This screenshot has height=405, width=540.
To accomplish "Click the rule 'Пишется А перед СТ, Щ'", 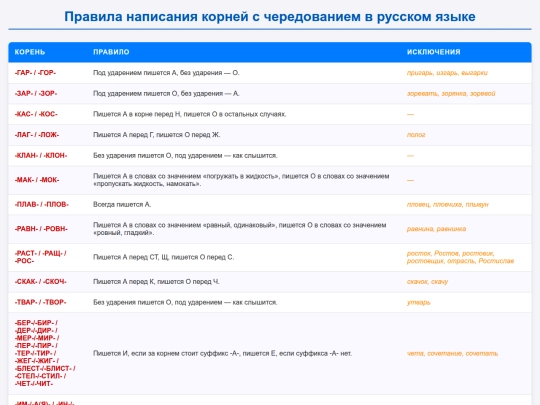I will [163, 257].
